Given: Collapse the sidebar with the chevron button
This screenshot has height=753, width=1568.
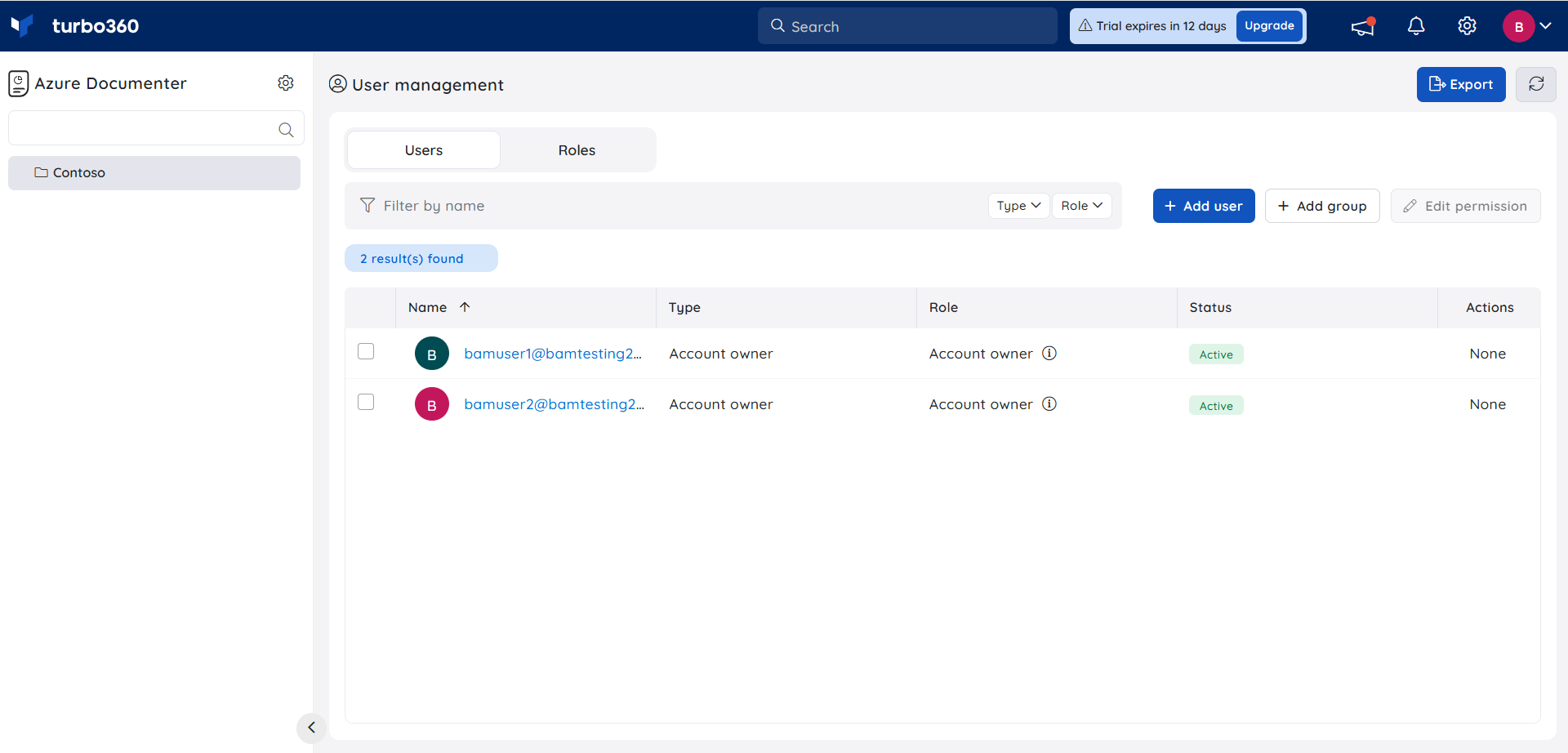Looking at the screenshot, I should pos(311,727).
